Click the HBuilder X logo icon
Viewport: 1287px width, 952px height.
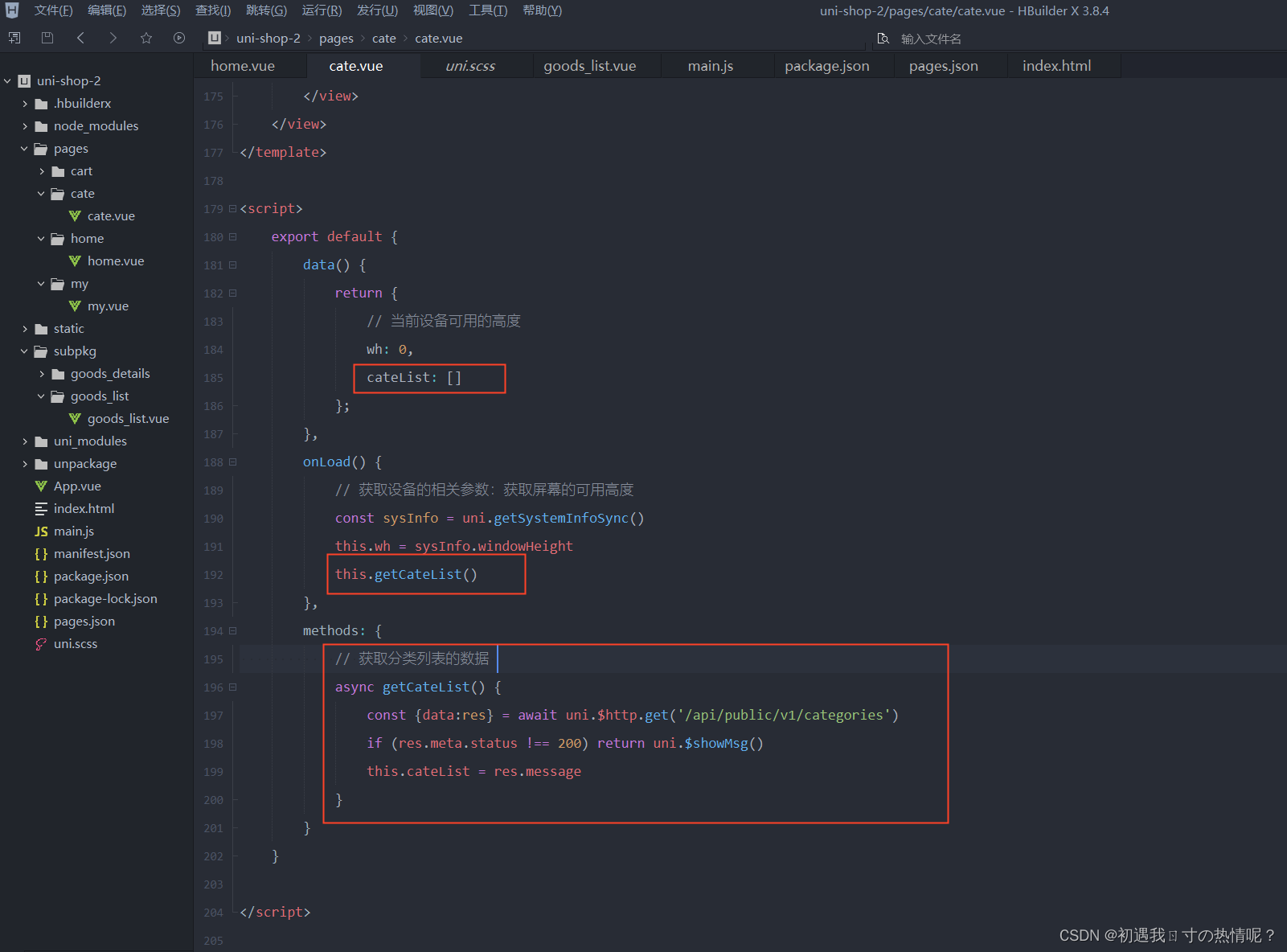(x=12, y=10)
